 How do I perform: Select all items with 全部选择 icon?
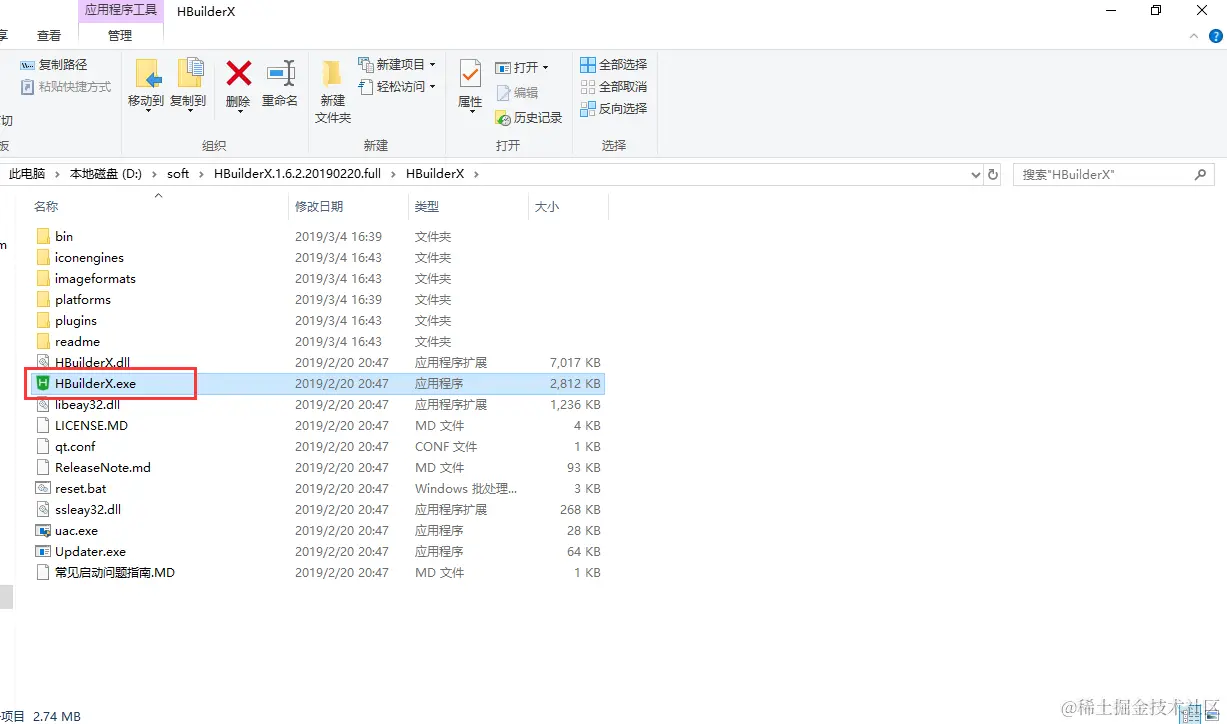click(x=613, y=64)
